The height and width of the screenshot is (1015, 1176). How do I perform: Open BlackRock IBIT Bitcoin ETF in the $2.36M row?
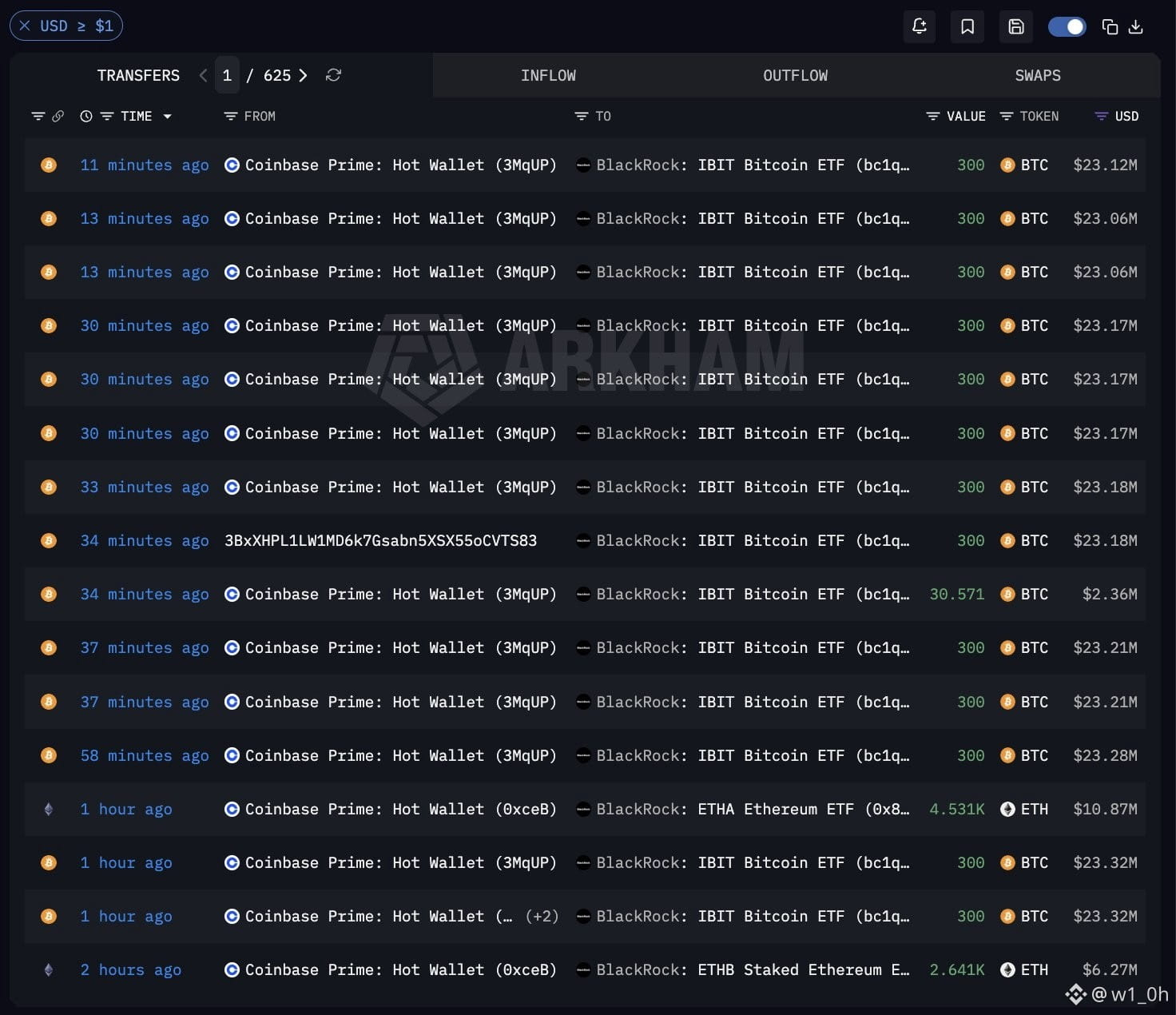(x=753, y=595)
